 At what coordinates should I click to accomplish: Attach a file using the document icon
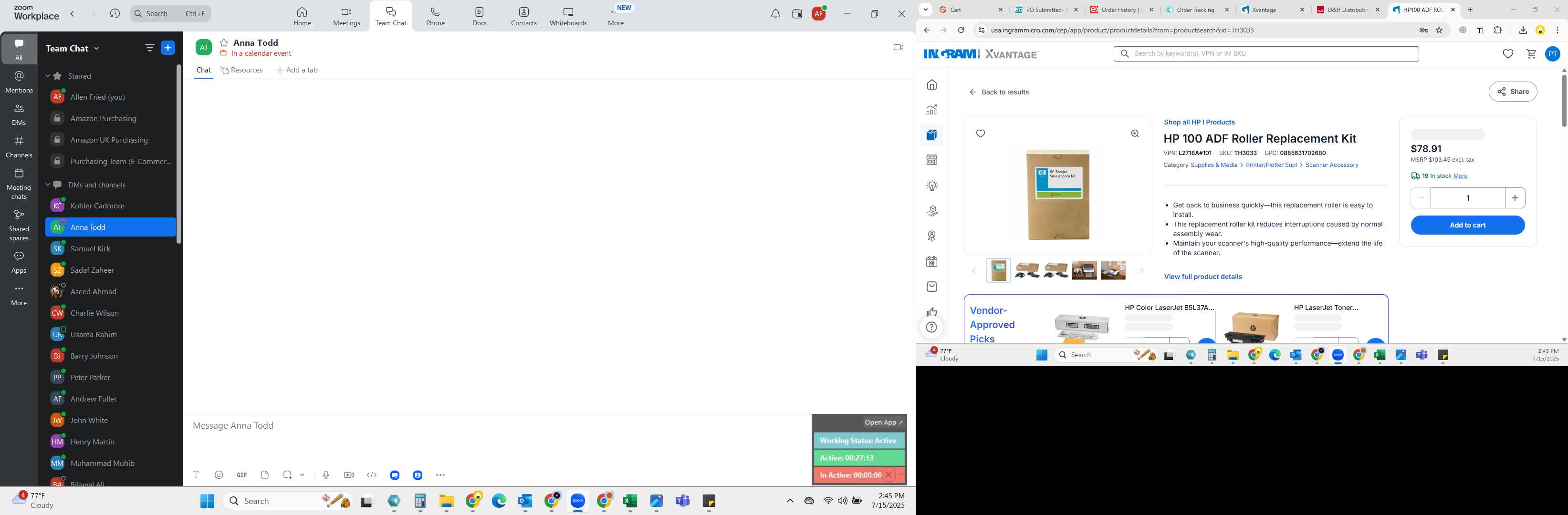tap(265, 475)
